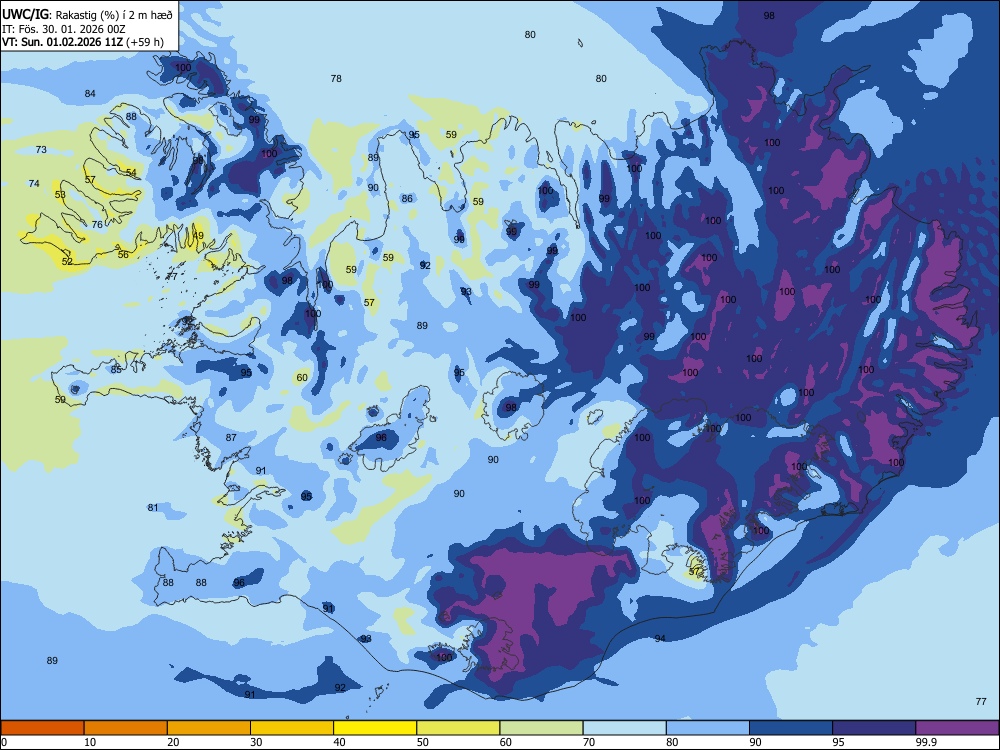This screenshot has width=1000, height=750.
Task: Click the map value '54'
Action: tap(131, 173)
